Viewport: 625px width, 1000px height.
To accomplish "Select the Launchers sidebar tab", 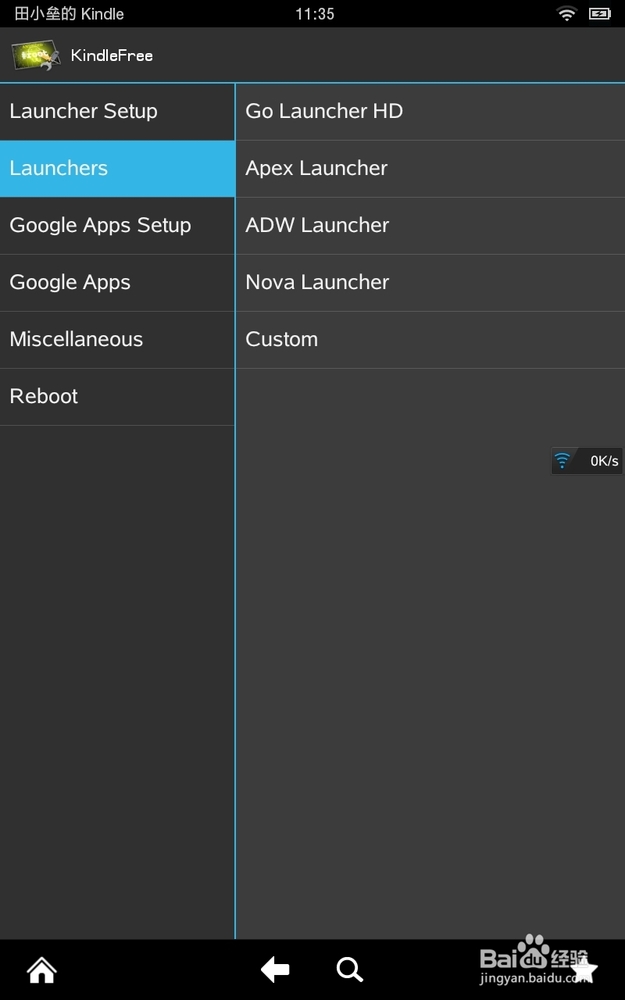I will [117, 168].
